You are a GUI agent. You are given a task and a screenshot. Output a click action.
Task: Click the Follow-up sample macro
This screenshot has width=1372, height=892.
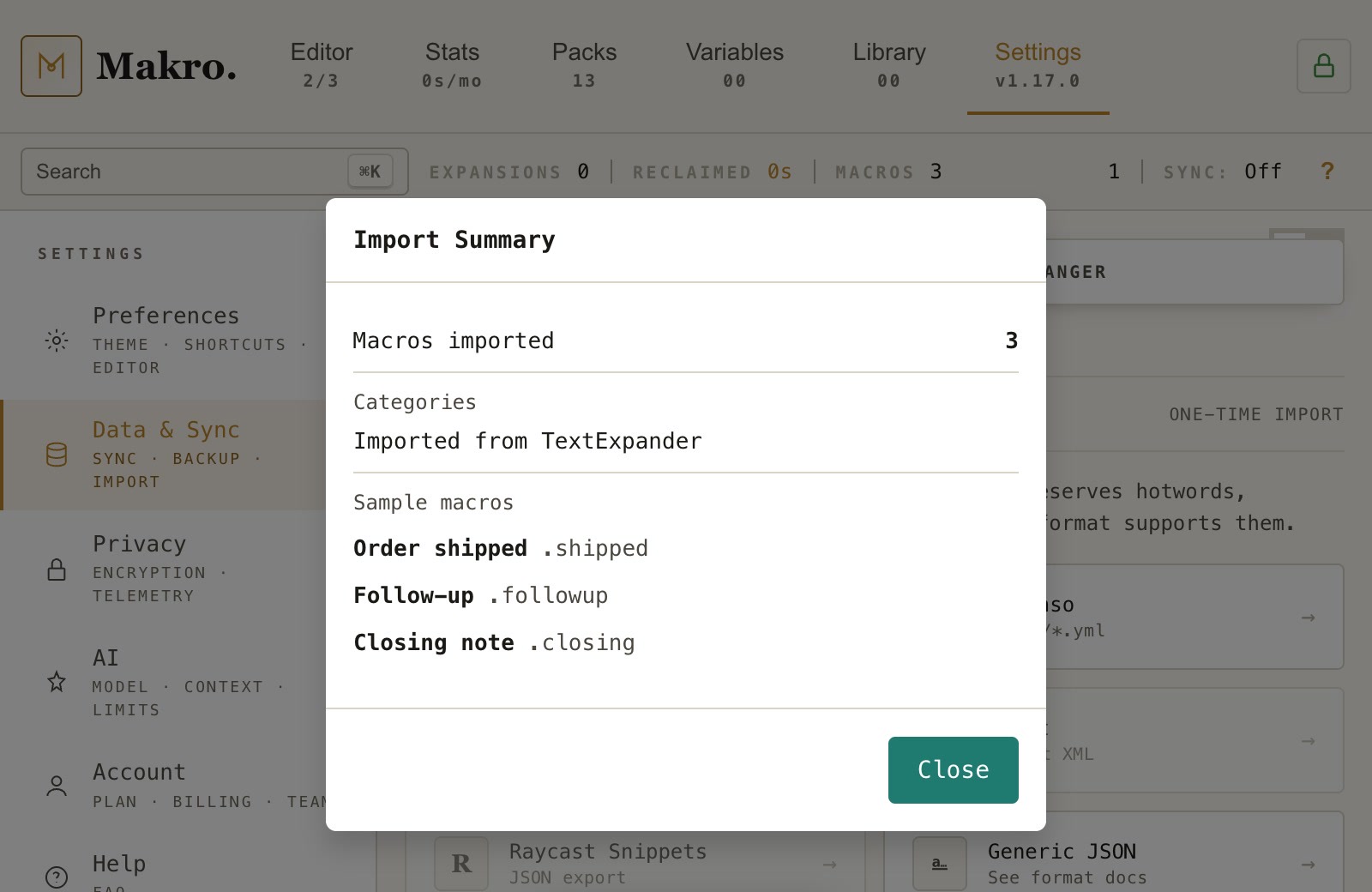click(x=481, y=595)
